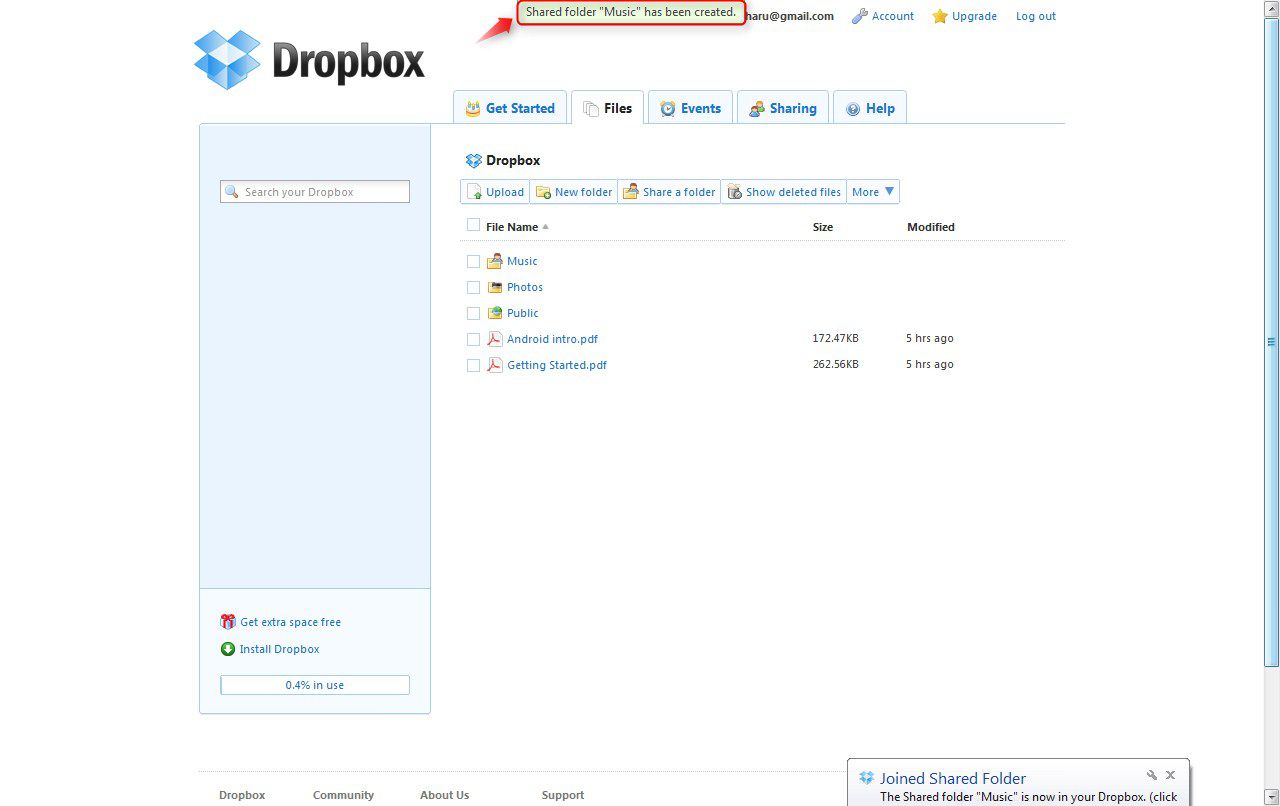
Task: Select the Android intro.pdf checkbox
Action: pyautogui.click(x=473, y=339)
